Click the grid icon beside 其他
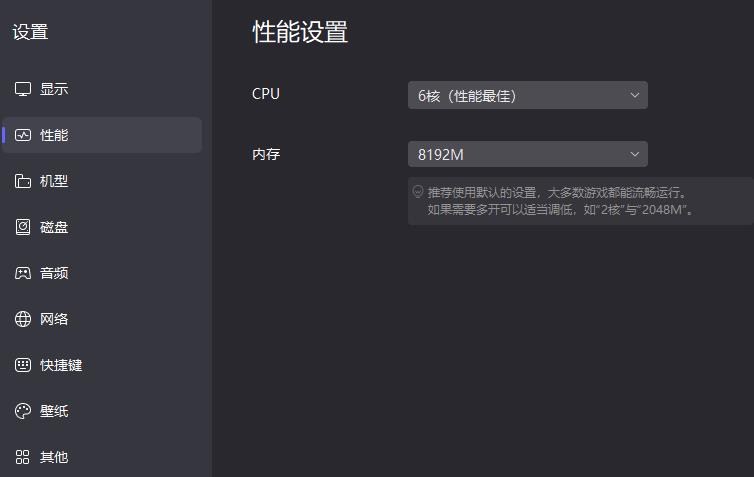The image size is (754, 477). [23, 457]
